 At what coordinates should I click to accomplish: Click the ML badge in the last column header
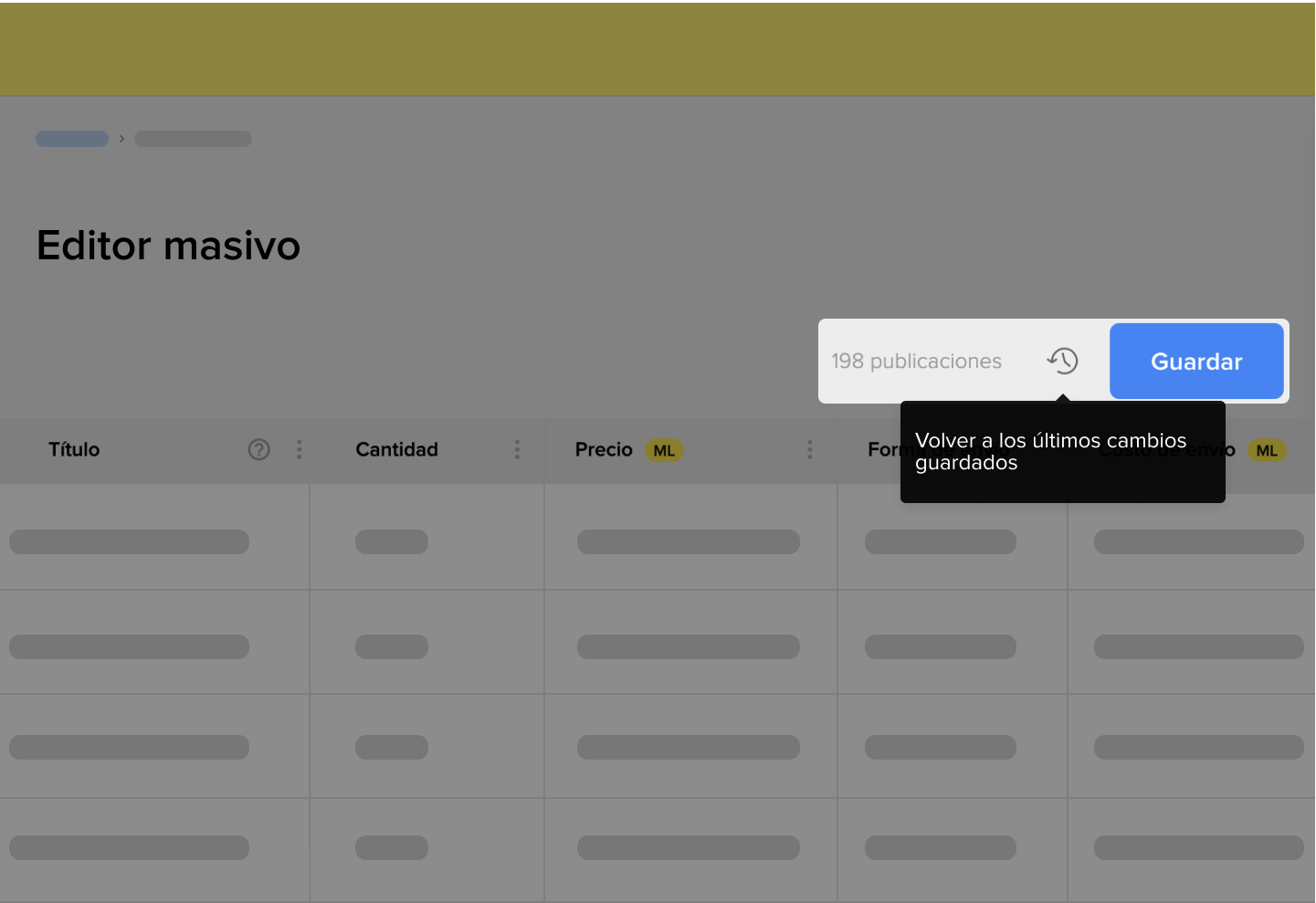point(1267,450)
